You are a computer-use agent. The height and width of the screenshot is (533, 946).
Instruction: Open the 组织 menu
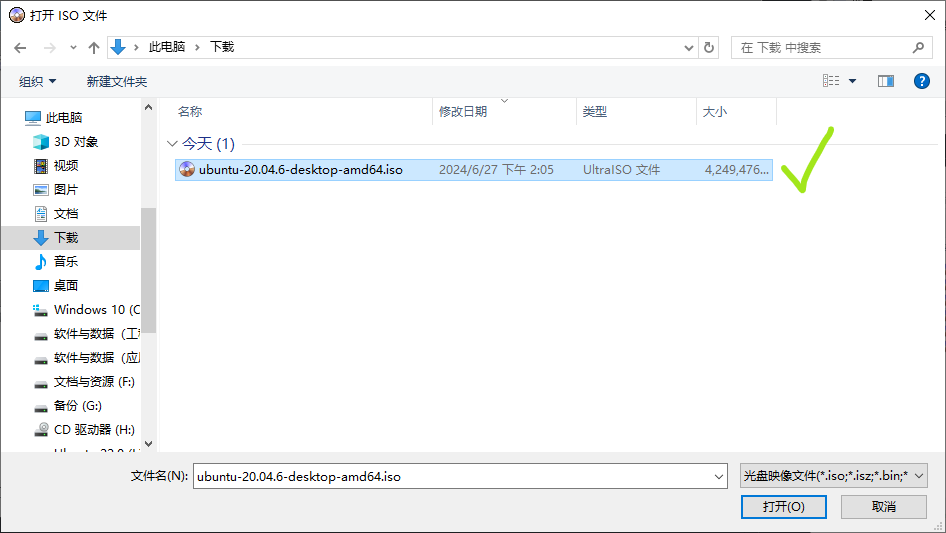(38, 81)
